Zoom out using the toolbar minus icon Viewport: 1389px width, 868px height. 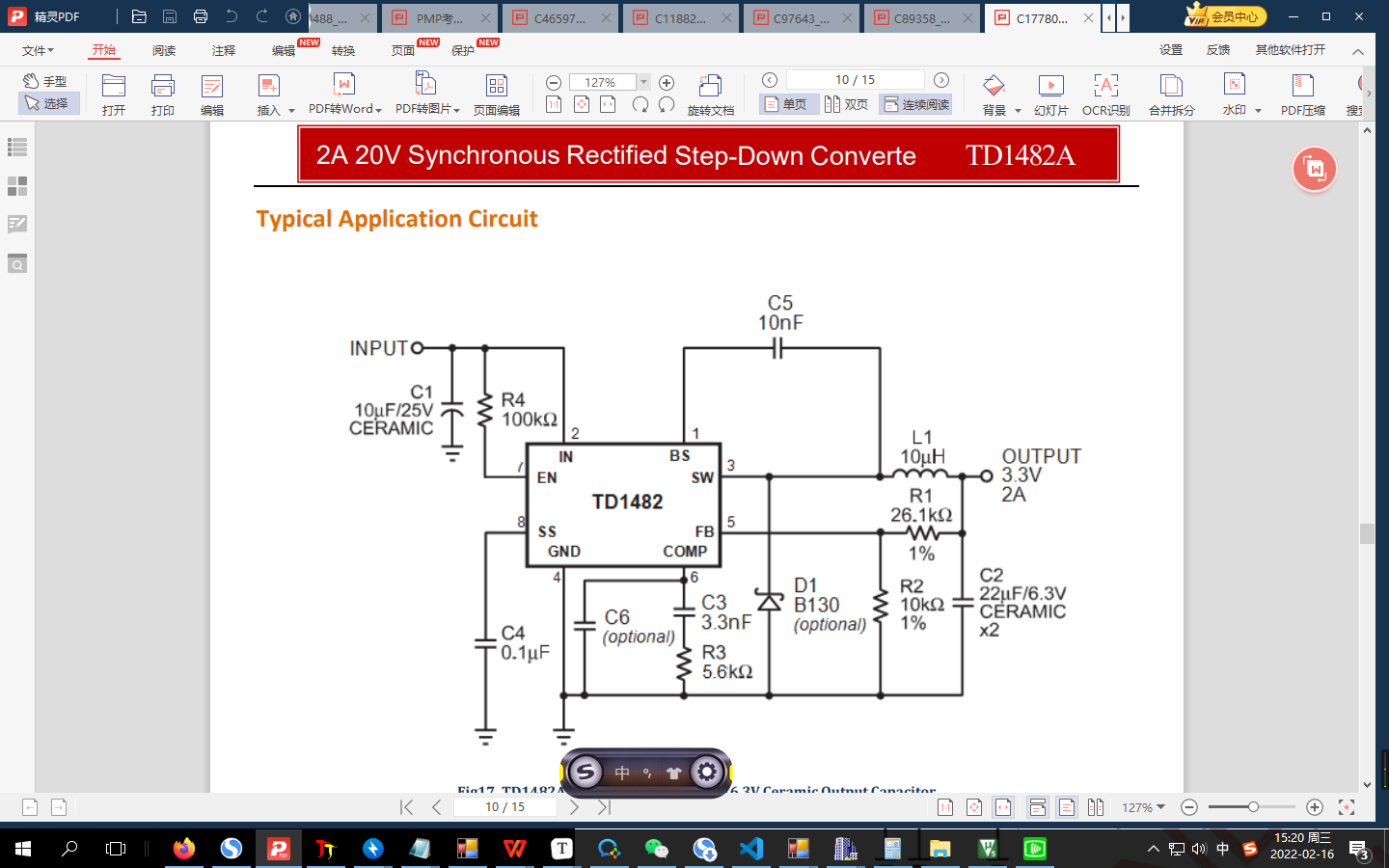554,83
